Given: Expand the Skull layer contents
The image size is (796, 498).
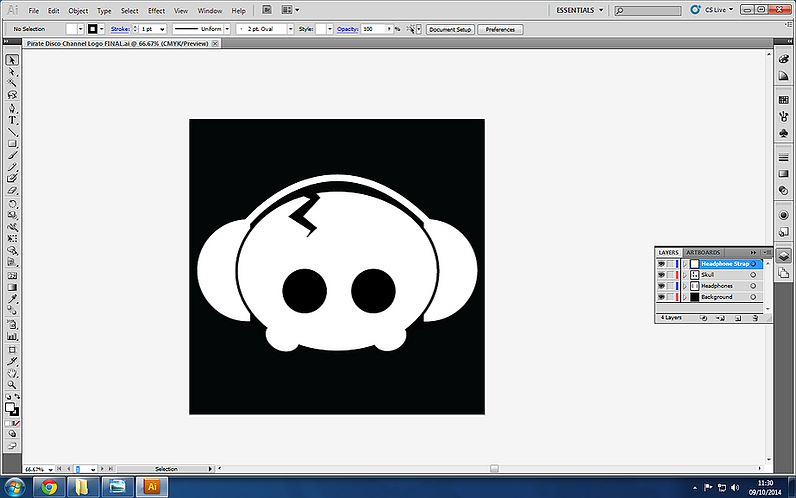Looking at the screenshot, I should [x=685, y=275].
